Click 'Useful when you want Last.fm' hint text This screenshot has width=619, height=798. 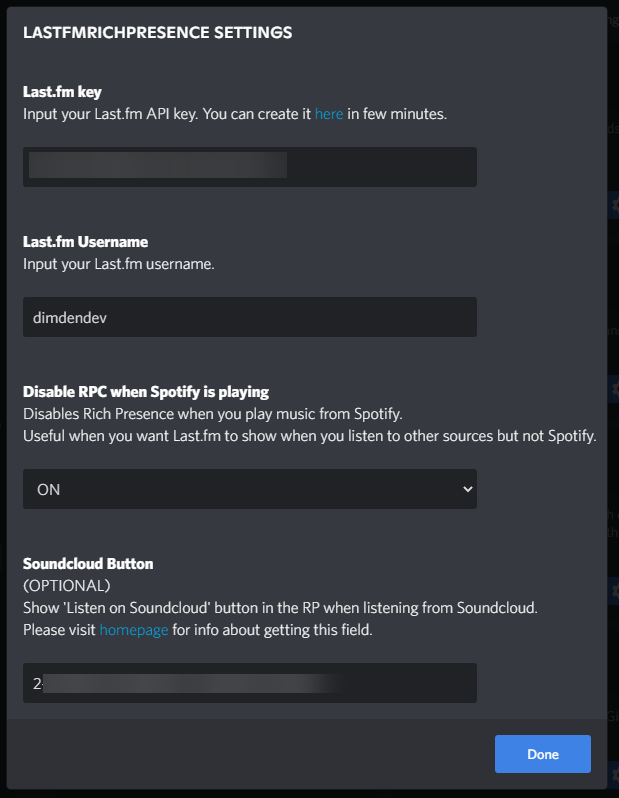click(x=309, y=436)
